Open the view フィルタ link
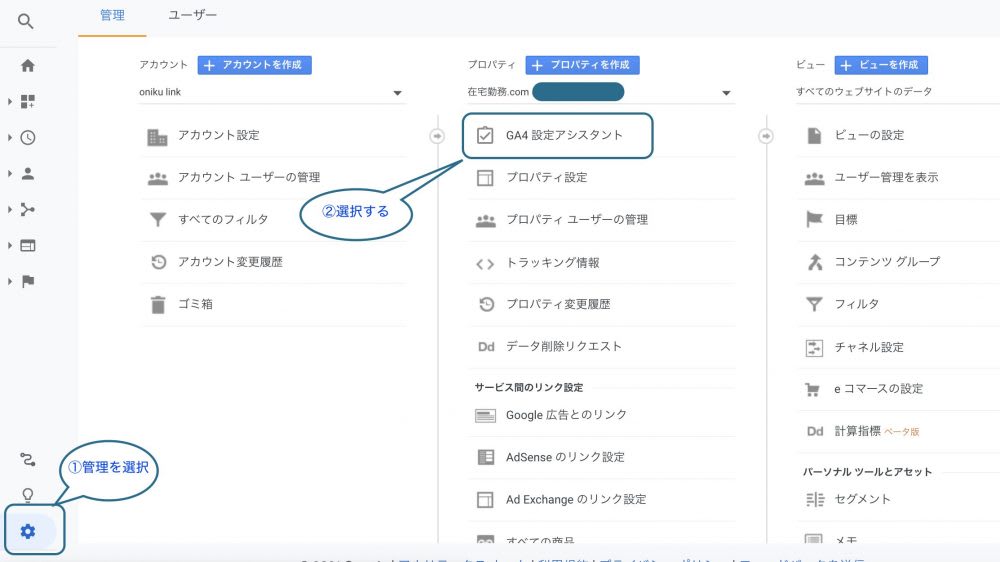 coord(857,304)
